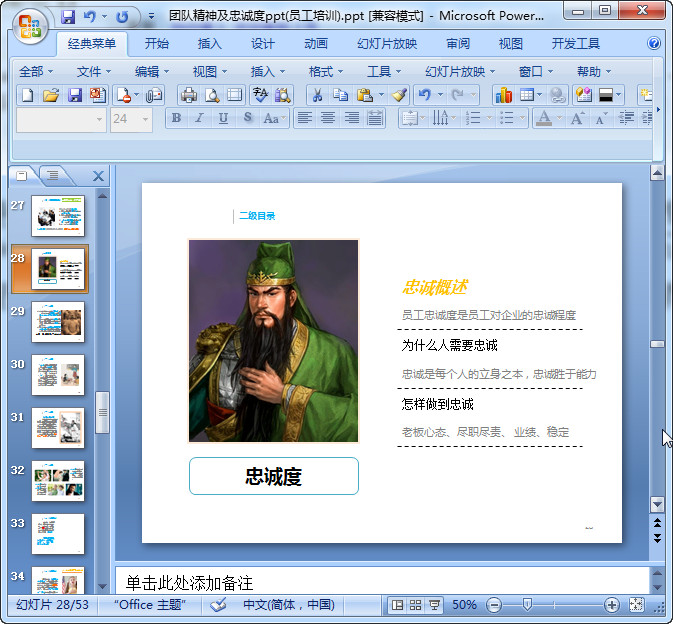This screenshot has width=673, height=624.
Task: Click the font color A icon
Action: click(x=544, y=118)
